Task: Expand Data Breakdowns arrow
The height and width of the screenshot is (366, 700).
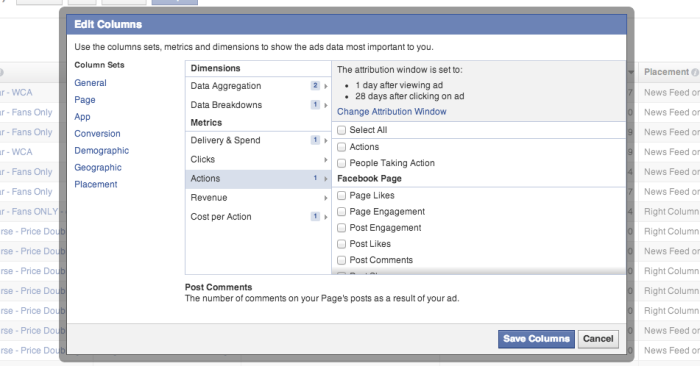Action: click(326, 105)
